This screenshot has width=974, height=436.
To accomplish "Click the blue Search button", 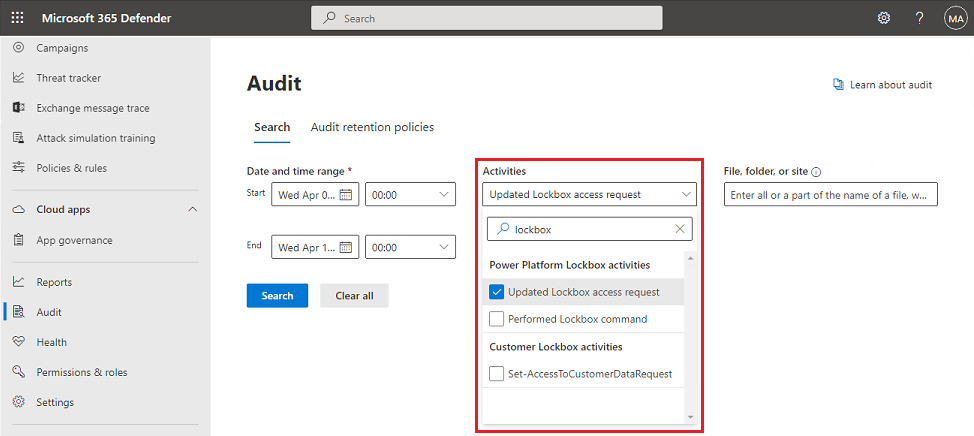I will [x=277, y=295].
